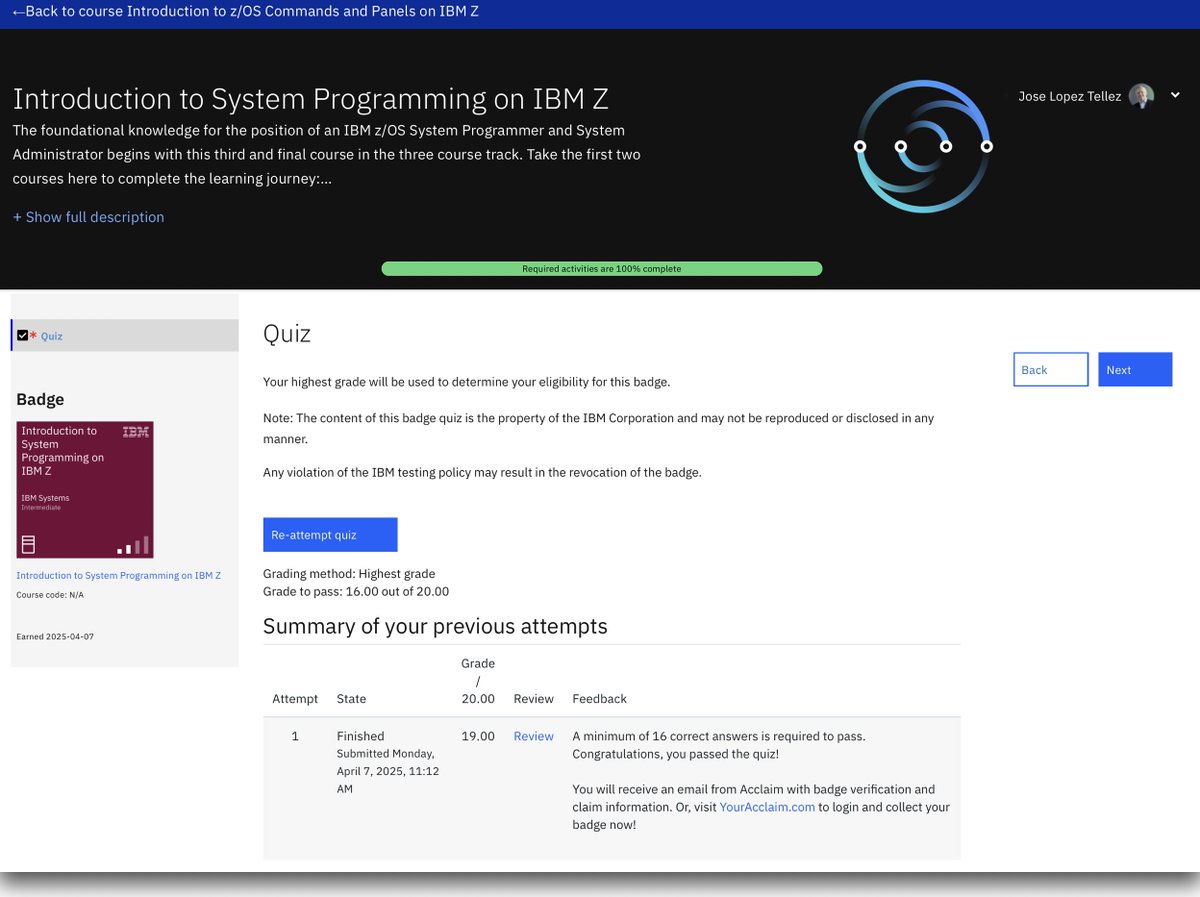Click the Grading method: Highest grade text

point(349,574)
